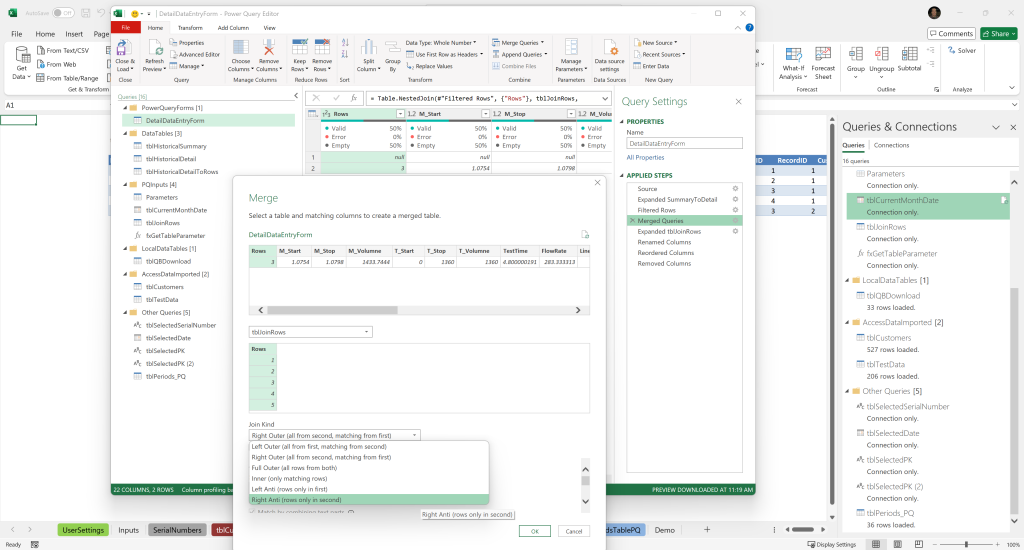Click the Subtotal icon in Excel
1024x550 pixels.
pos(909,54)
